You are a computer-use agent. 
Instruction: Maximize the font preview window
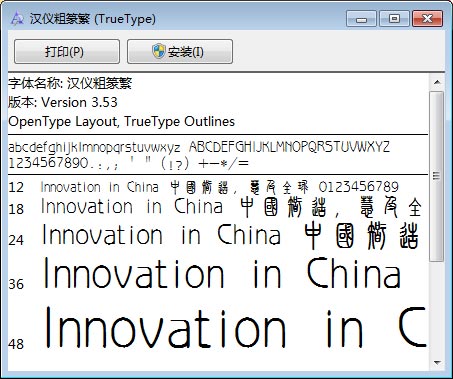click(x=394, y=18)
